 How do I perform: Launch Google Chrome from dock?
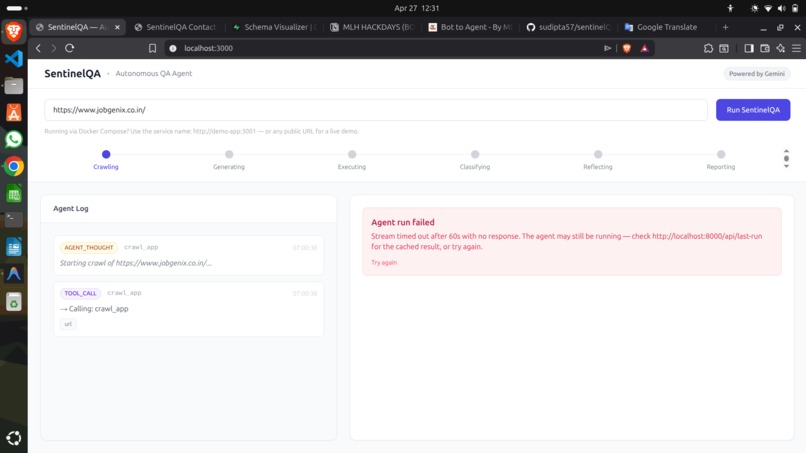pos(14,167)
